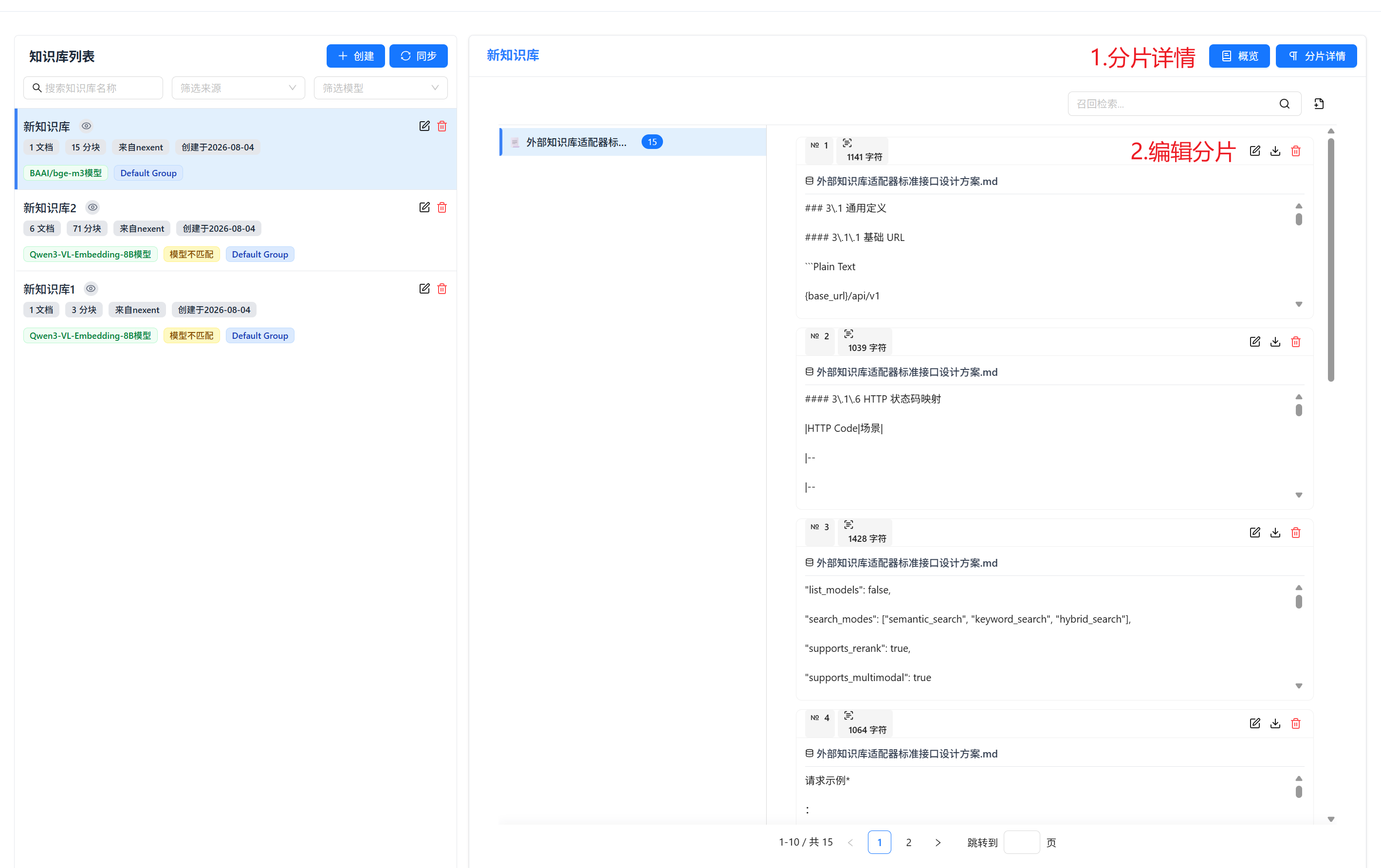Click the 3 分块 tag
This screenshot has height=868, width=1381.
(x=84, y=311)
